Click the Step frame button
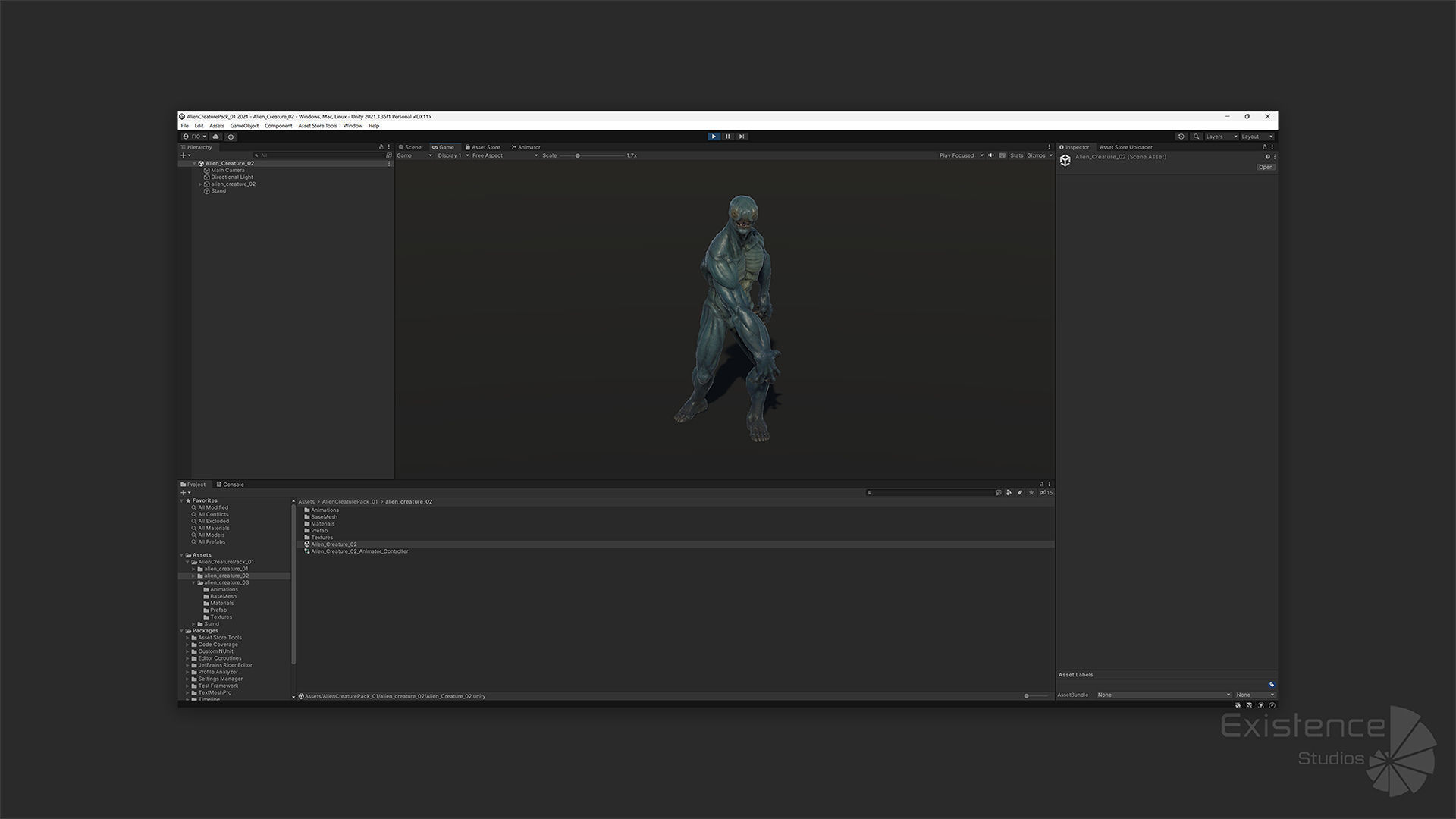Viewport: 1456px width, 819px height. coord(742,136)
